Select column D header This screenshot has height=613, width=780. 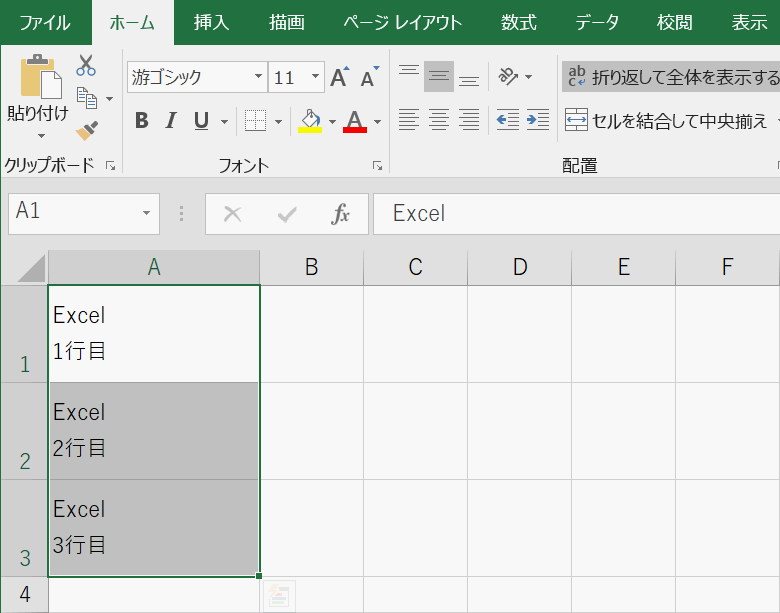point(520,268)
